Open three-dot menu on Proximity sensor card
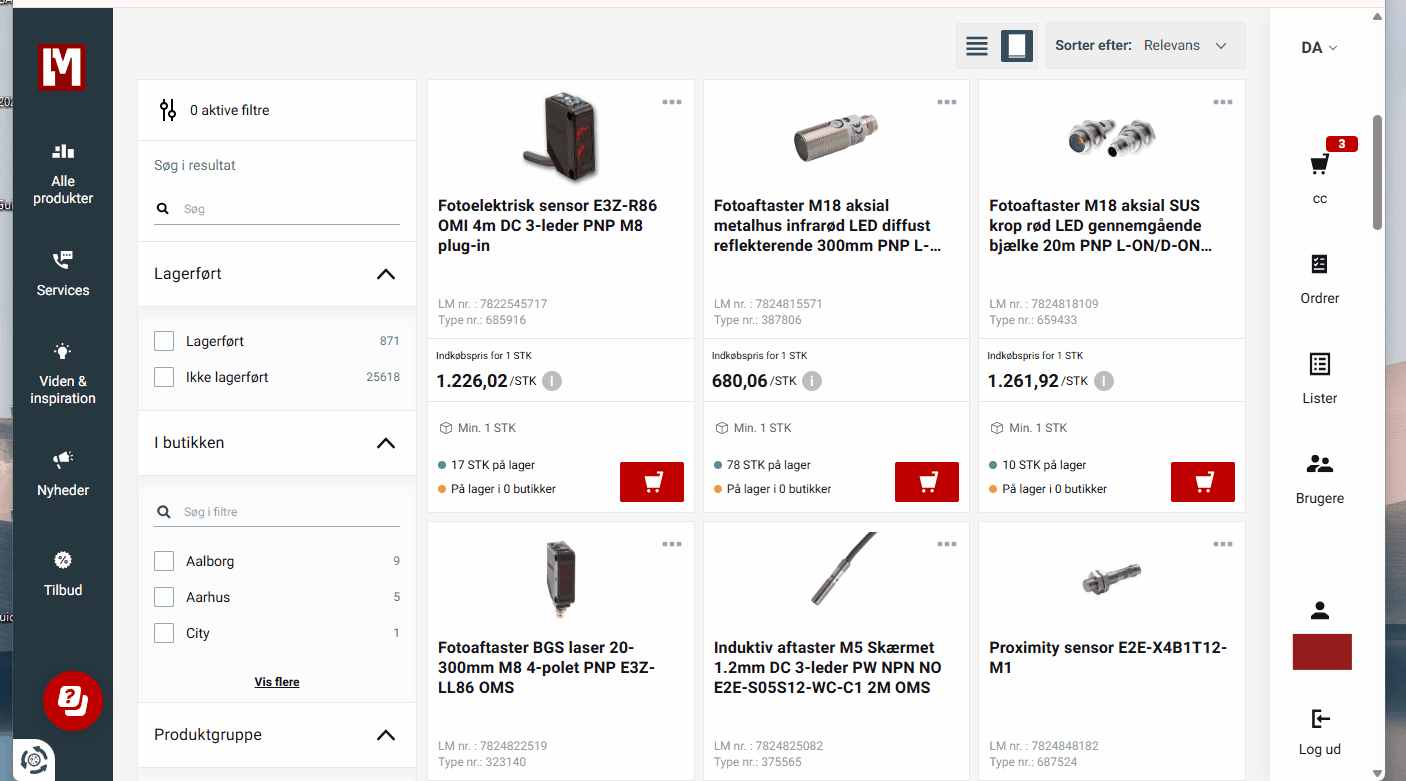This screenshot has height=781, width=1406. click(1222, 544)
